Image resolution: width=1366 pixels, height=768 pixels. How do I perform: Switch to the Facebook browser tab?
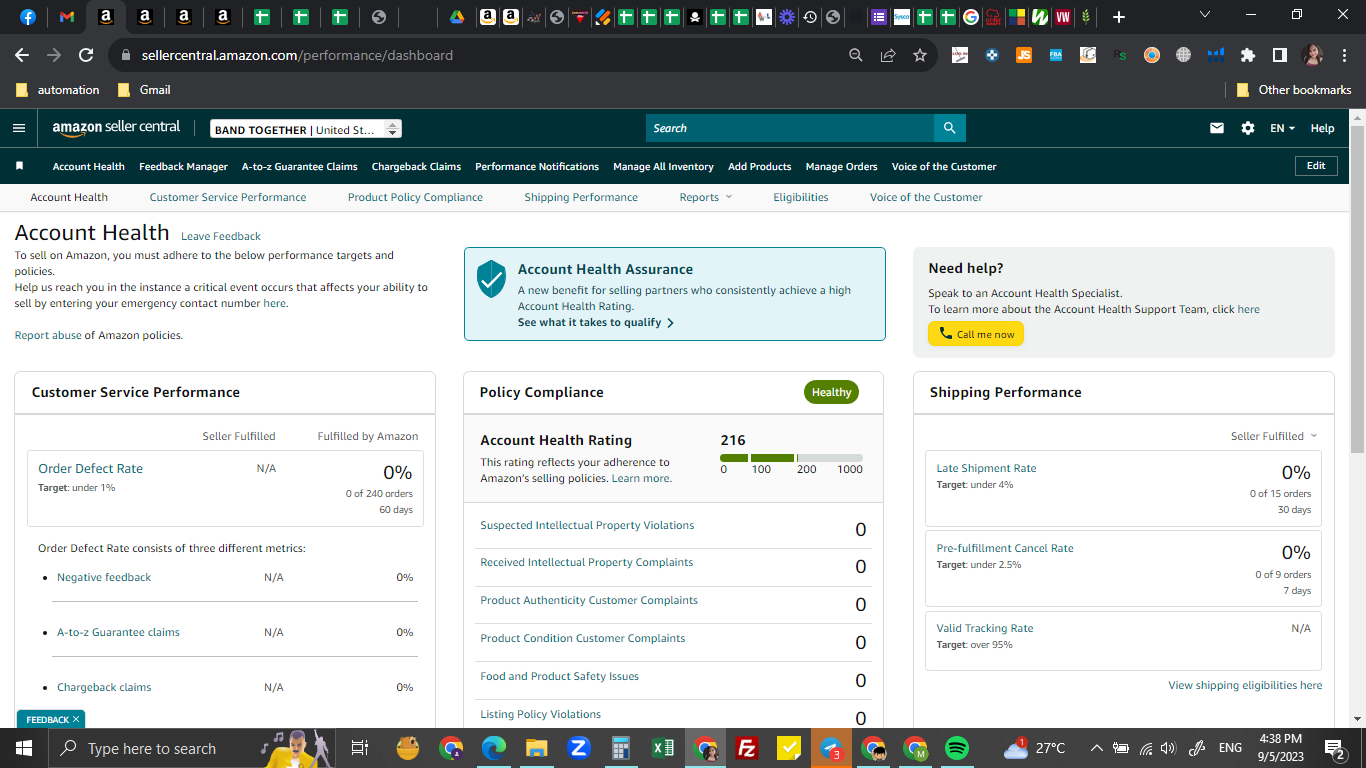[28, 17]
